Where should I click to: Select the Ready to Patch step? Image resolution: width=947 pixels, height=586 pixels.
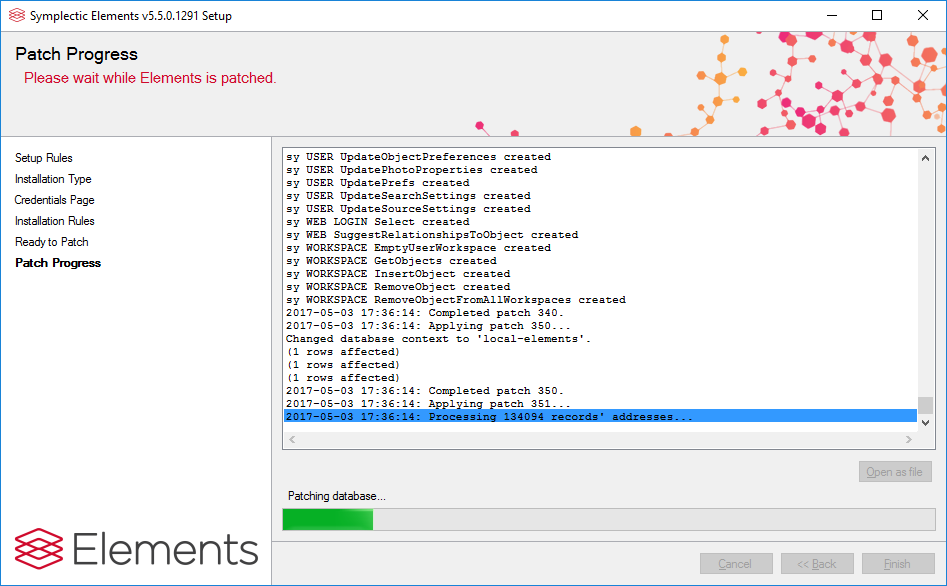click(x=51, y=242)
